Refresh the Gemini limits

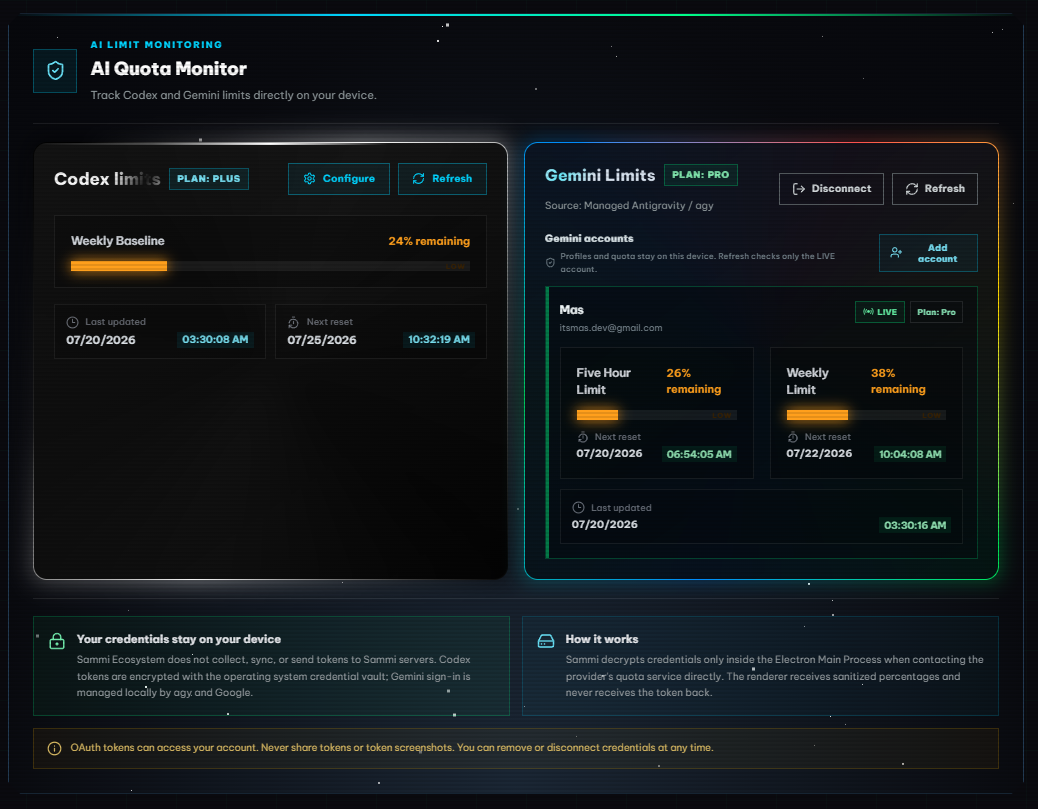coord(935,189)
